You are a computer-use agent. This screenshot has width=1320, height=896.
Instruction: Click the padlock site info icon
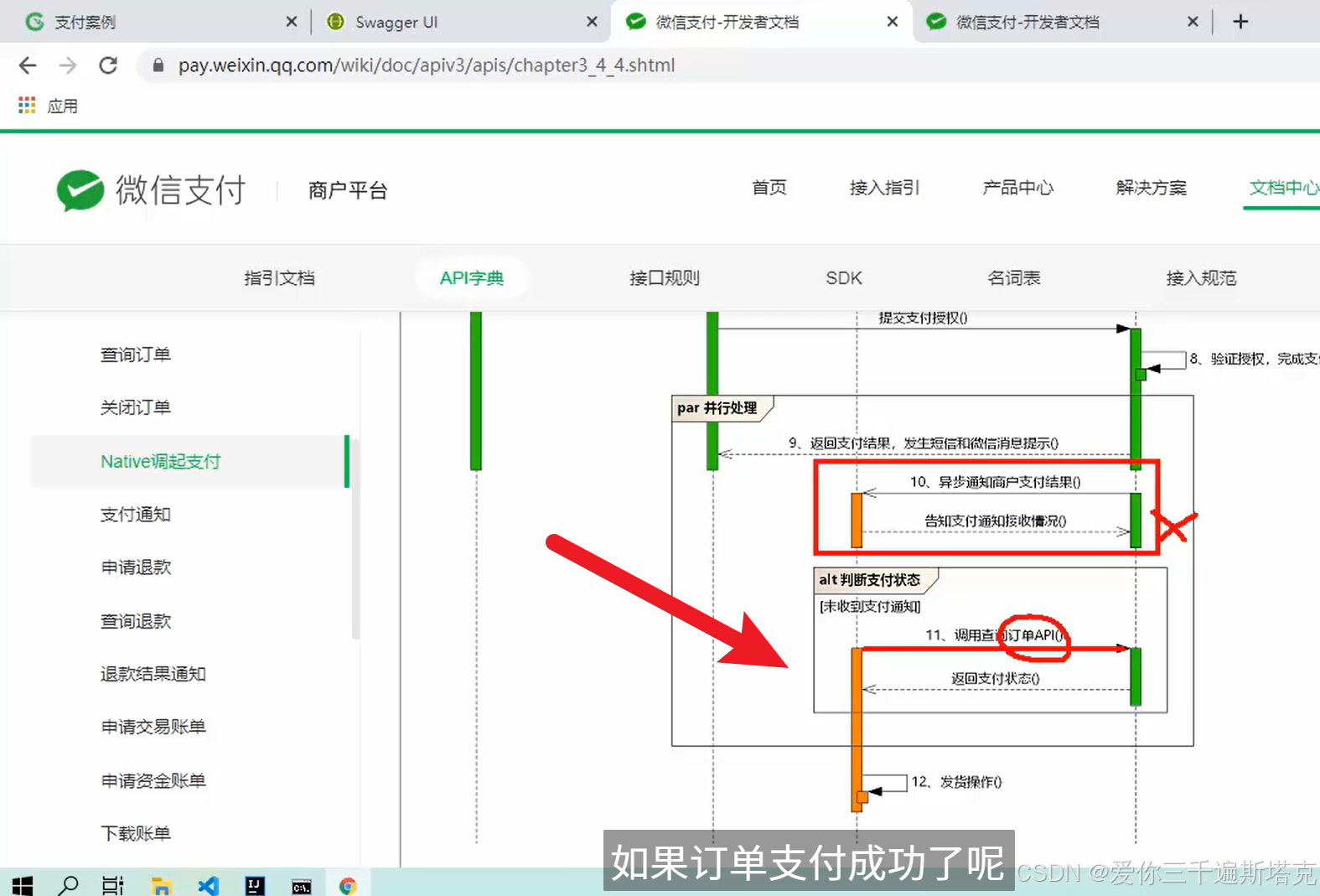[x=158, y=65]
